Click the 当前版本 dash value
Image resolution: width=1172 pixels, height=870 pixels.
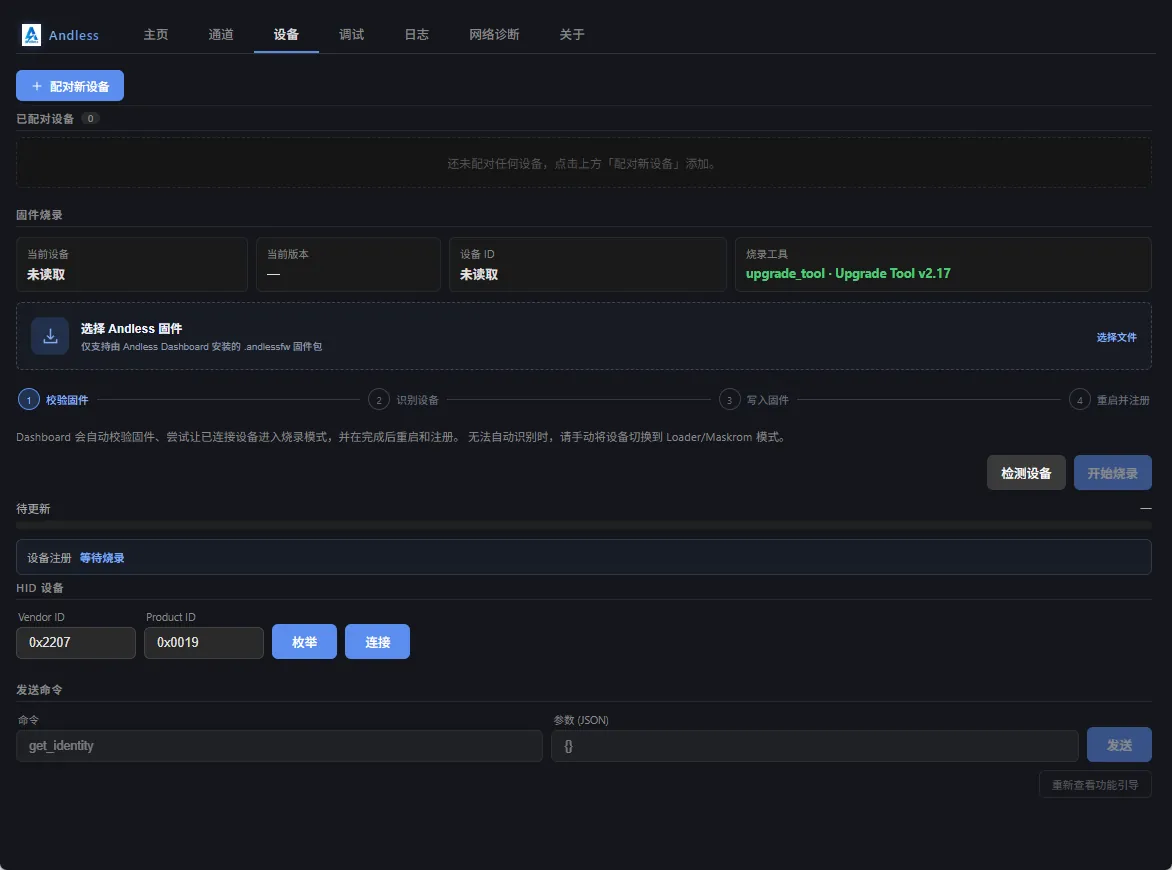coord(274,274)
